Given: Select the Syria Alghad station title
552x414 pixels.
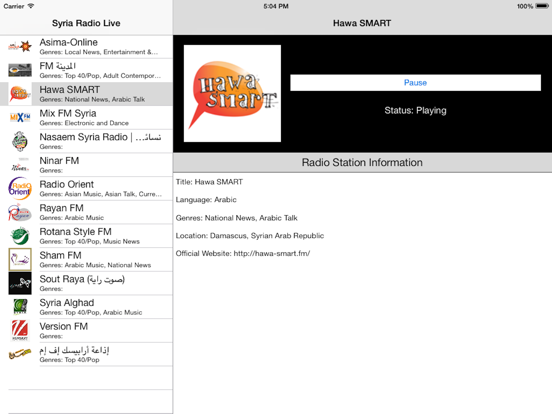Looking at the screenshot, I should click(x=67, y=303).
